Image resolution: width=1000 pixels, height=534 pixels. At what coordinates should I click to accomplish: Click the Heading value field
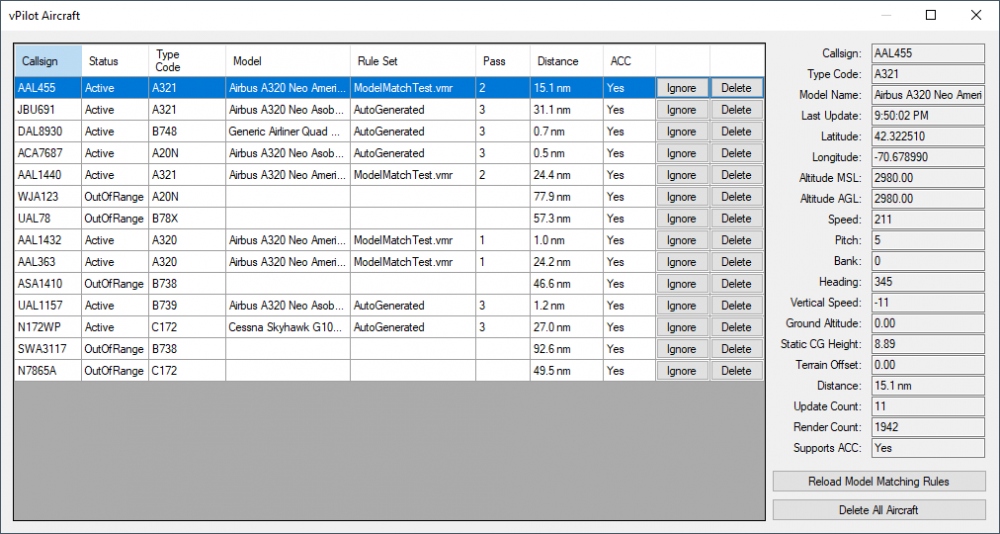pyautogui.click(x=927, y=282)
